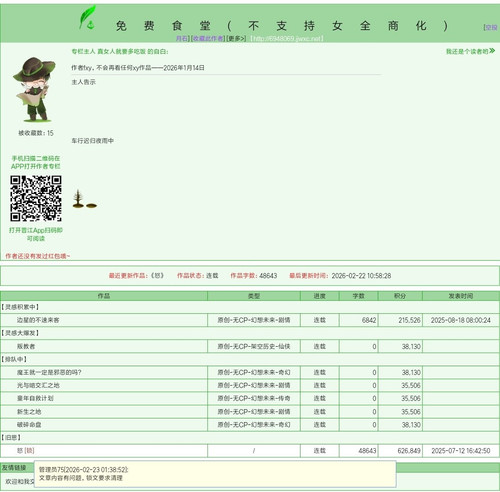This screenshot has height=492, width=500.
Task: Click the genre 原创-无CP-幻想未来-传奇
Action: click(254, 398)
